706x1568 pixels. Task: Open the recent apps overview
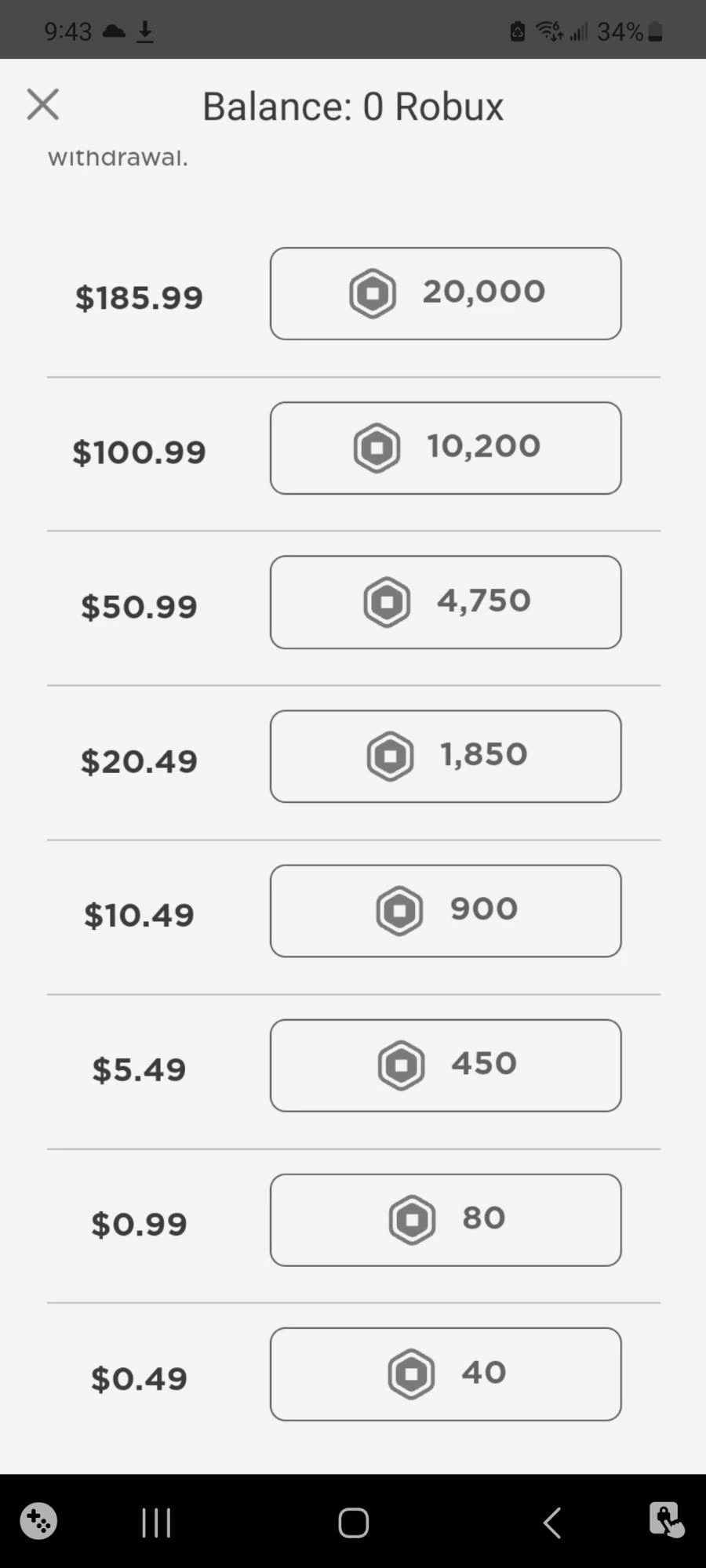point(156,1523)
